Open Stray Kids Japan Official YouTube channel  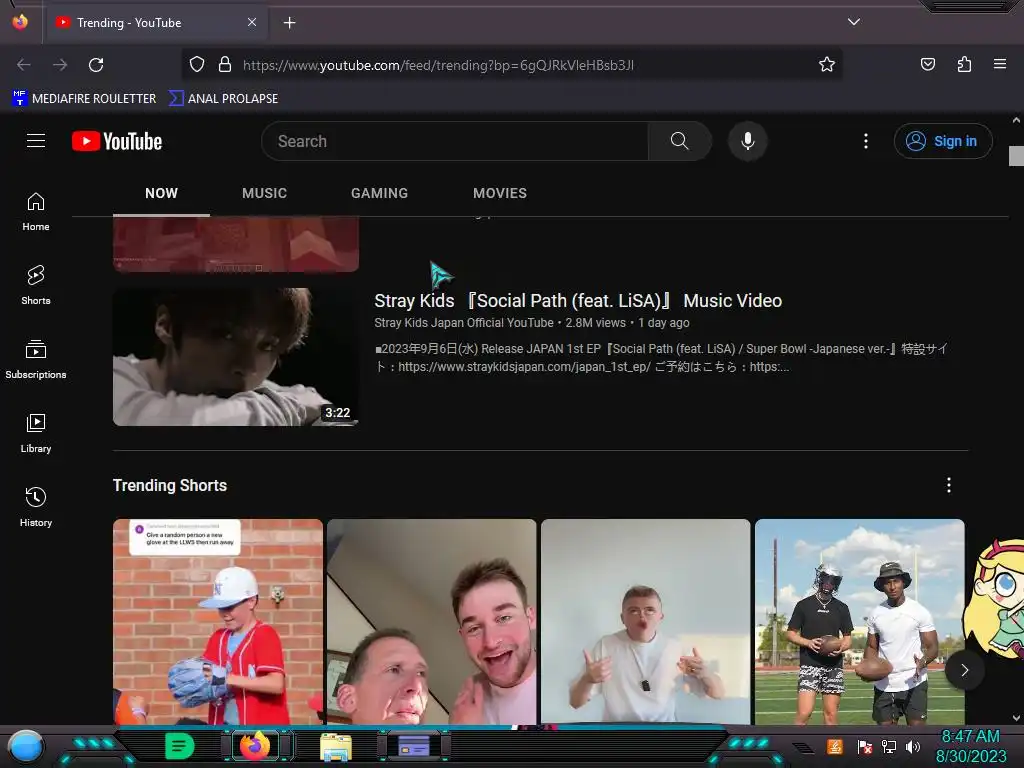(x=464, y=323)
